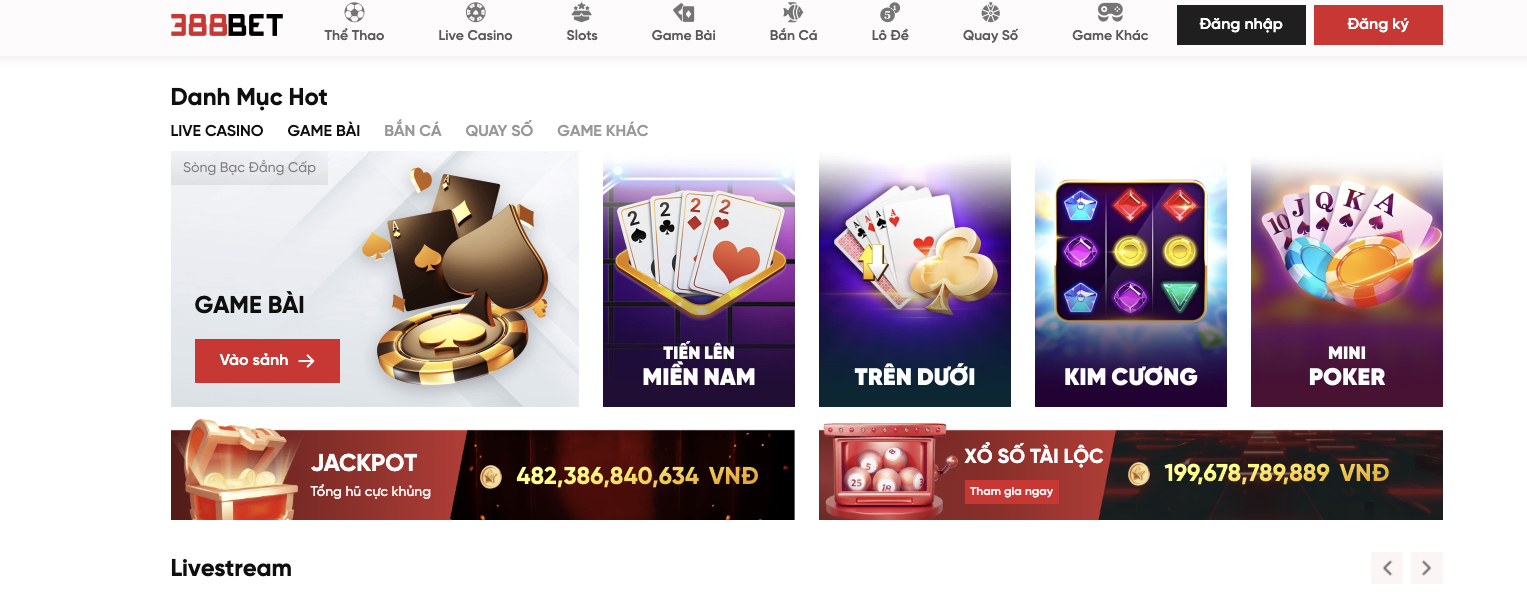Click the Vào sảnh button
The width and height of the screenshot is (1527, 603).
(267, 361)
